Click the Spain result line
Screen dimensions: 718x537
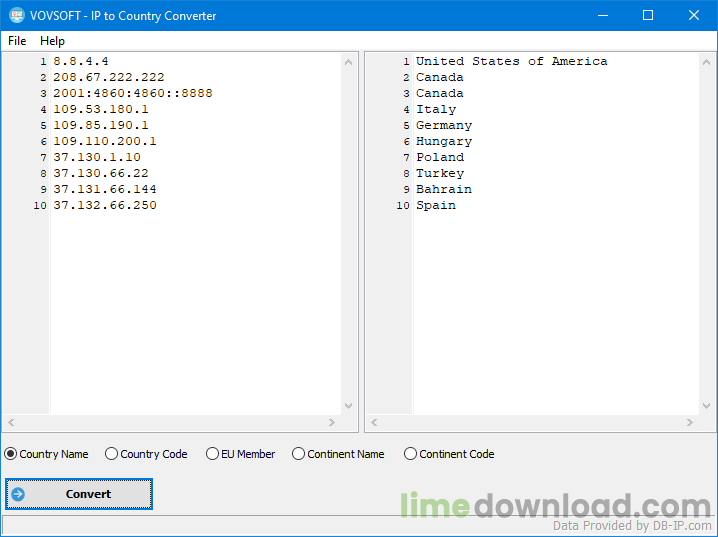click(x=436, y=206)
